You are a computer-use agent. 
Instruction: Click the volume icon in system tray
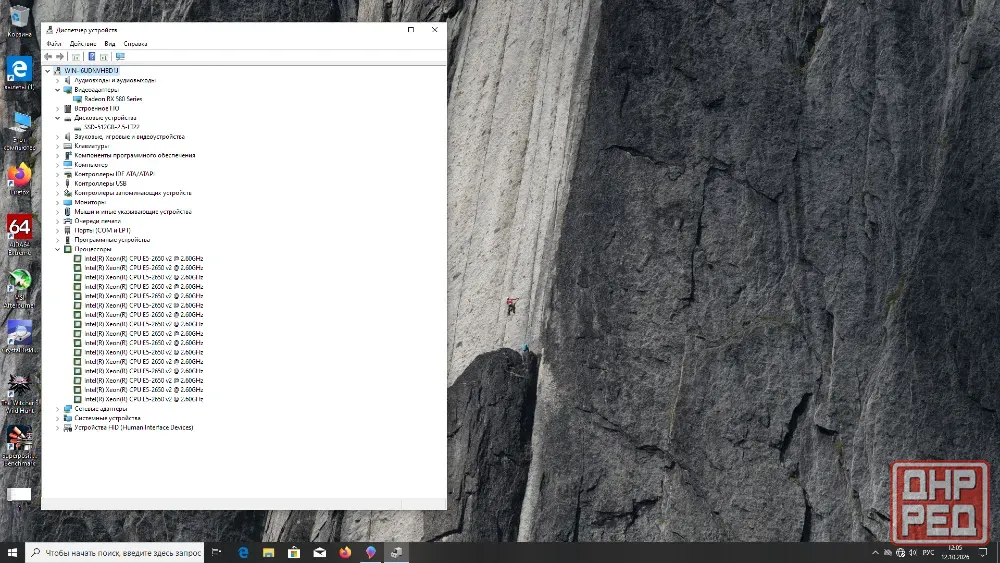(x=913, y=553)
